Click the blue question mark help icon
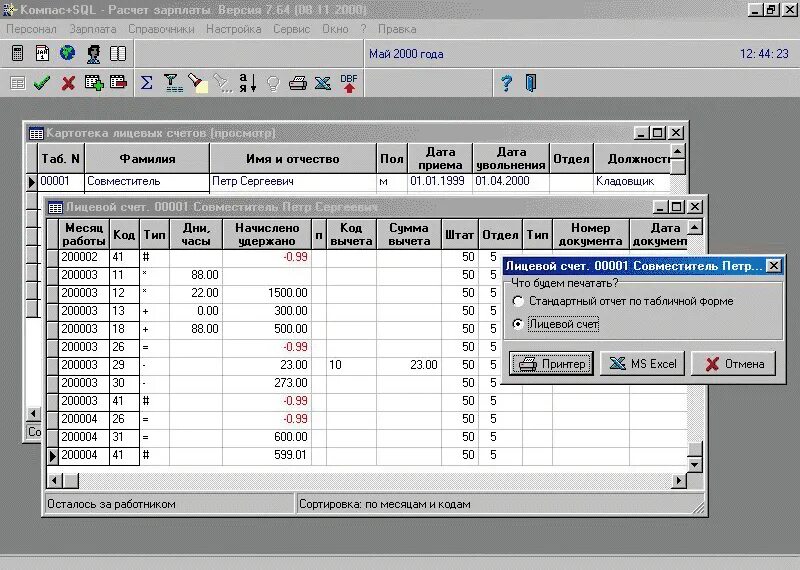 tap(506, 83)
